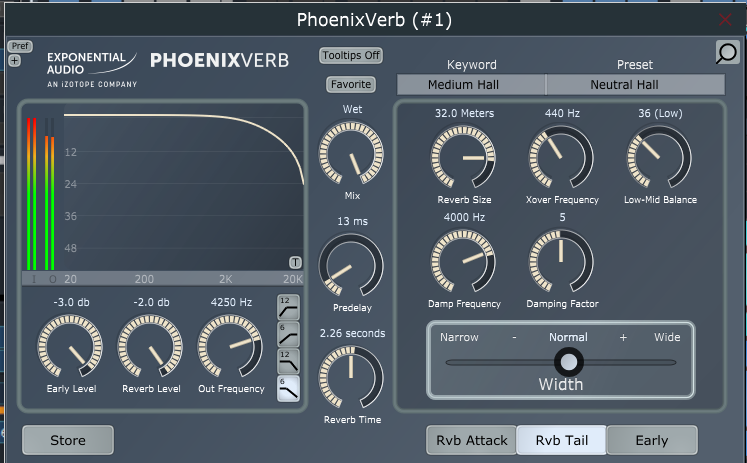Viewport: 747px width, 463px height.
Task: Click the Reverb Level knob
Action: 151,346
